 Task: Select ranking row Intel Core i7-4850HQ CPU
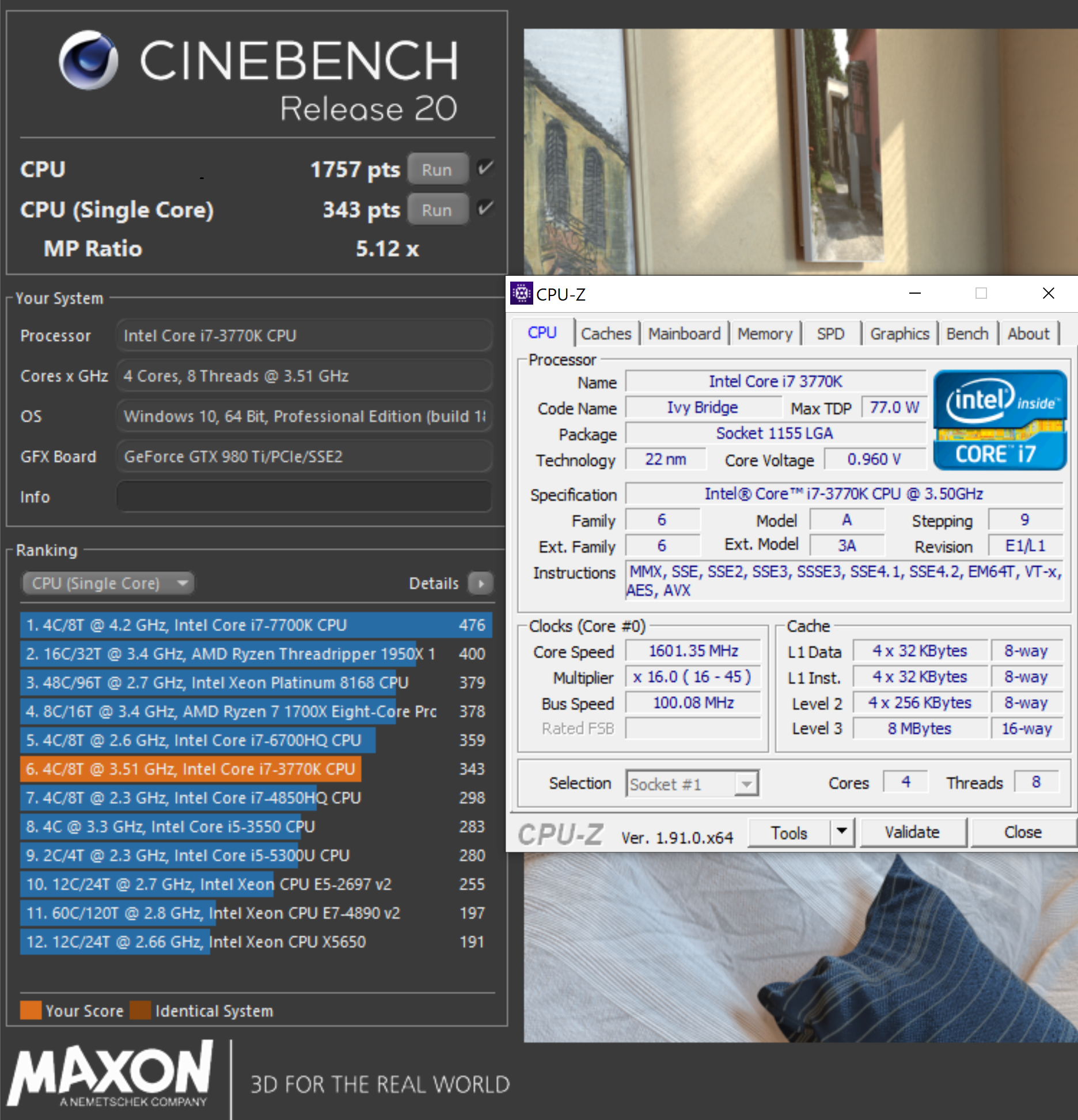point(256,798)
